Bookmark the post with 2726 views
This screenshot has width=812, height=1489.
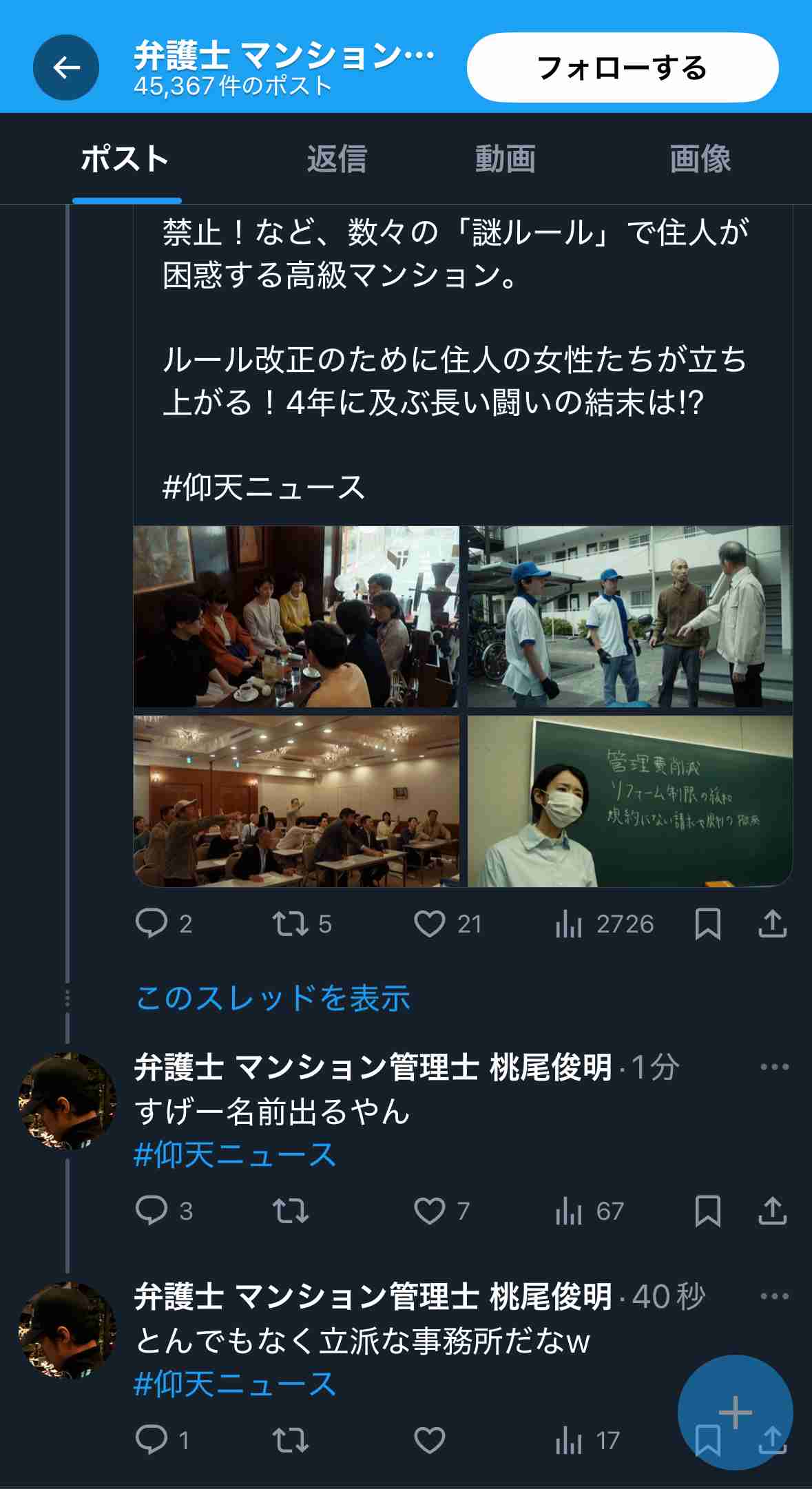tap(708, 924)
